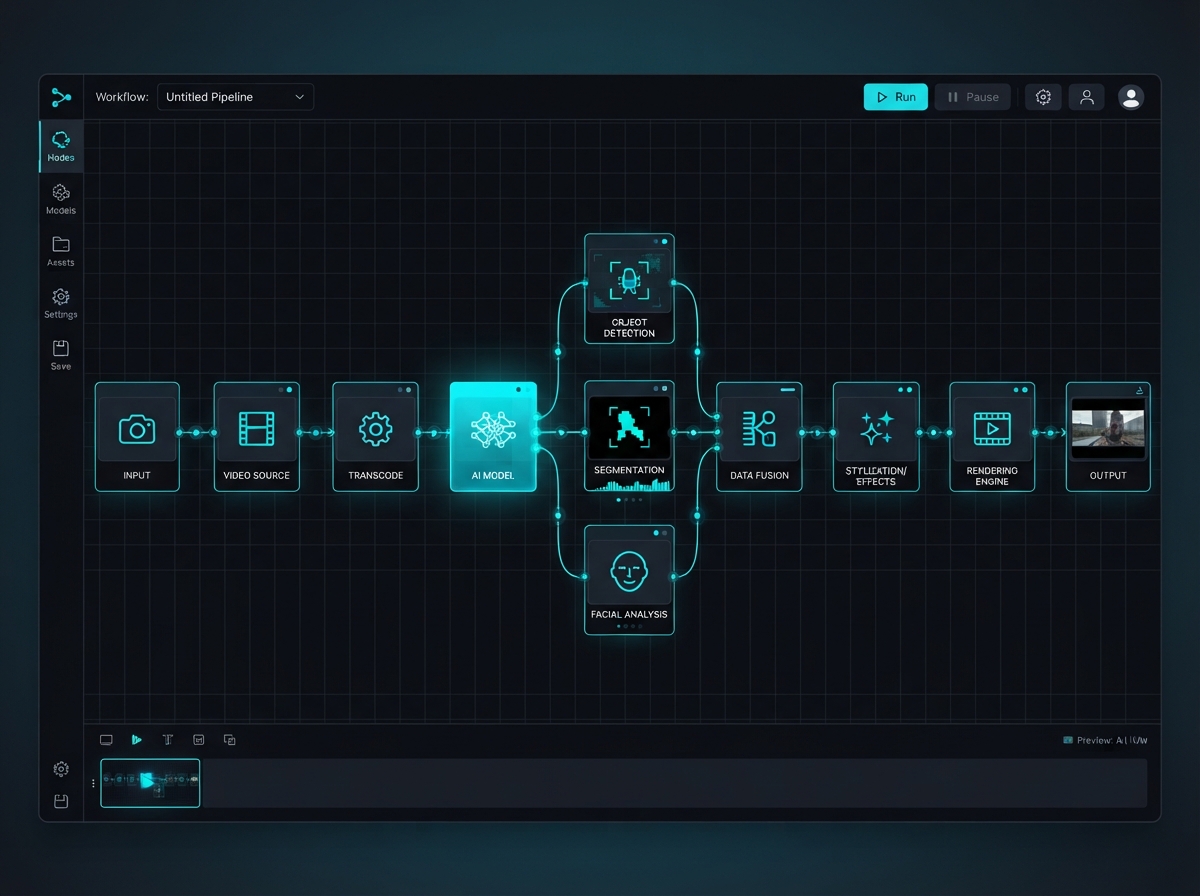
Task: Click the timeline clip thumbnail
Action: point(150,783)
